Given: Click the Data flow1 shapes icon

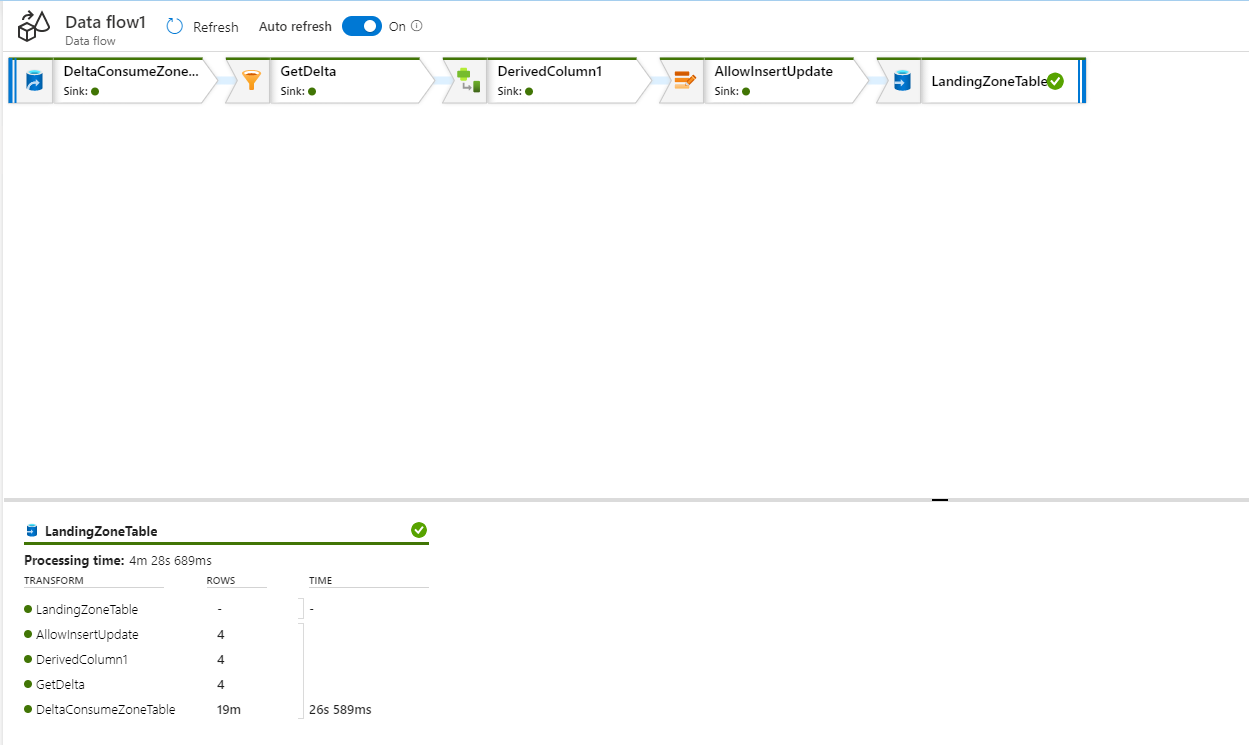Looking at the screenshot, I should tap(34, 27).
